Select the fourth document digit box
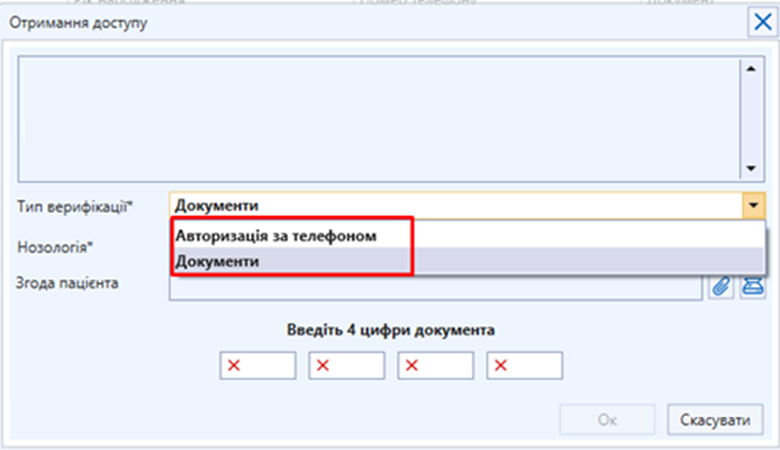This screenshot has height=450, width=780. coord(524,366)
